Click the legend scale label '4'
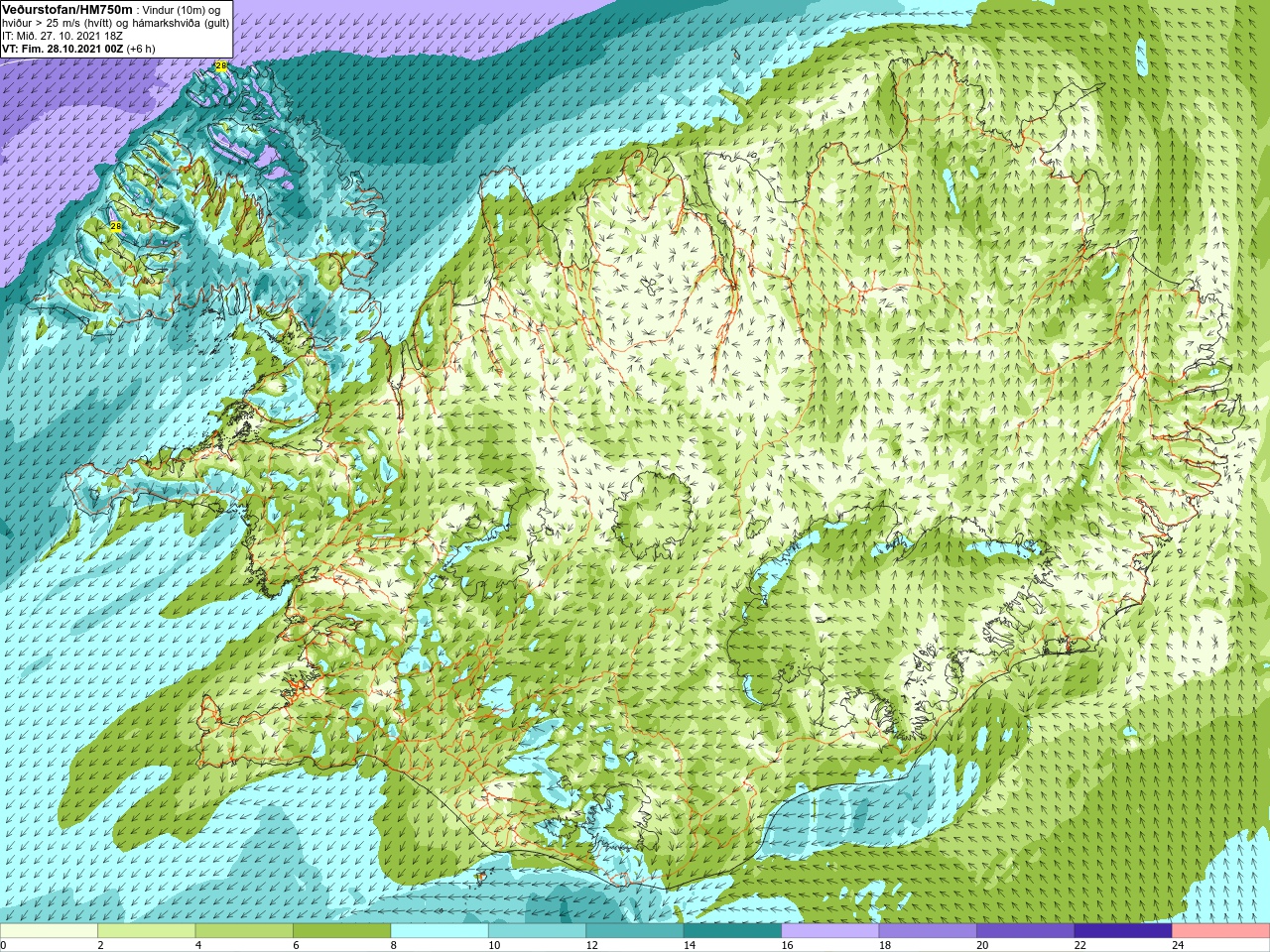Viewport: 1270px width, 952px height. pyautogui.click(x=197, y=946)
